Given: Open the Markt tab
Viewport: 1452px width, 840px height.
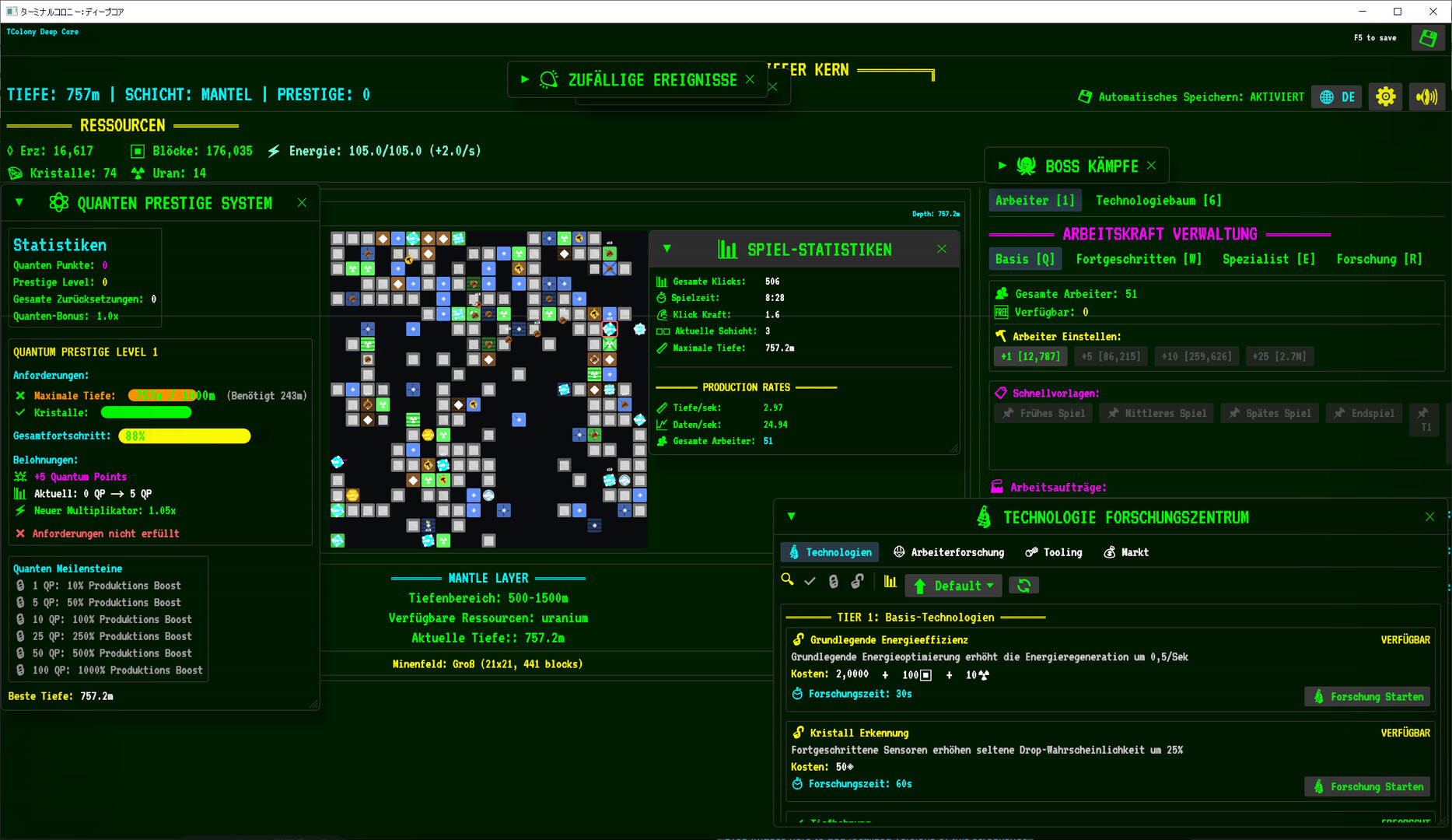Looking at the screenshot, I should 1126,552.
